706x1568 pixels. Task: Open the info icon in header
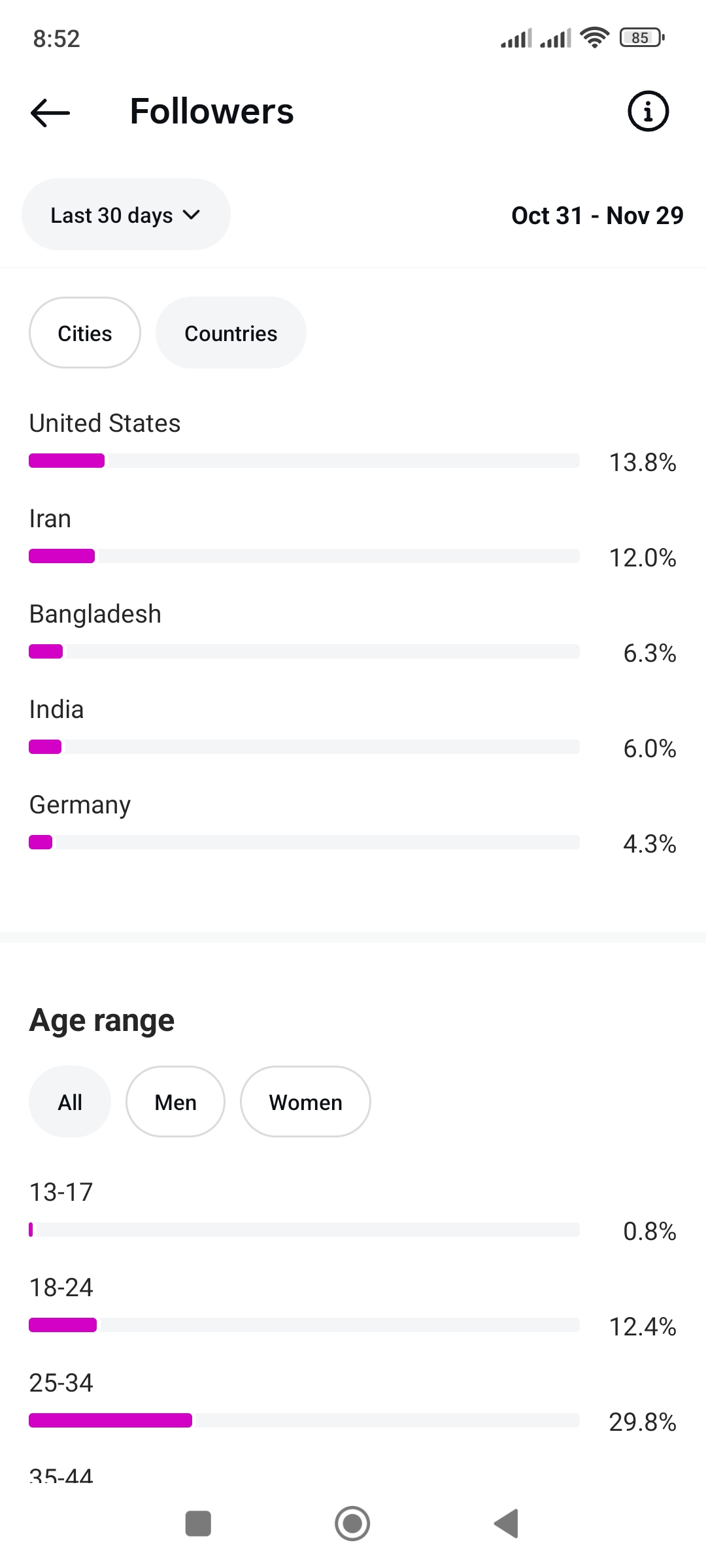648,111
